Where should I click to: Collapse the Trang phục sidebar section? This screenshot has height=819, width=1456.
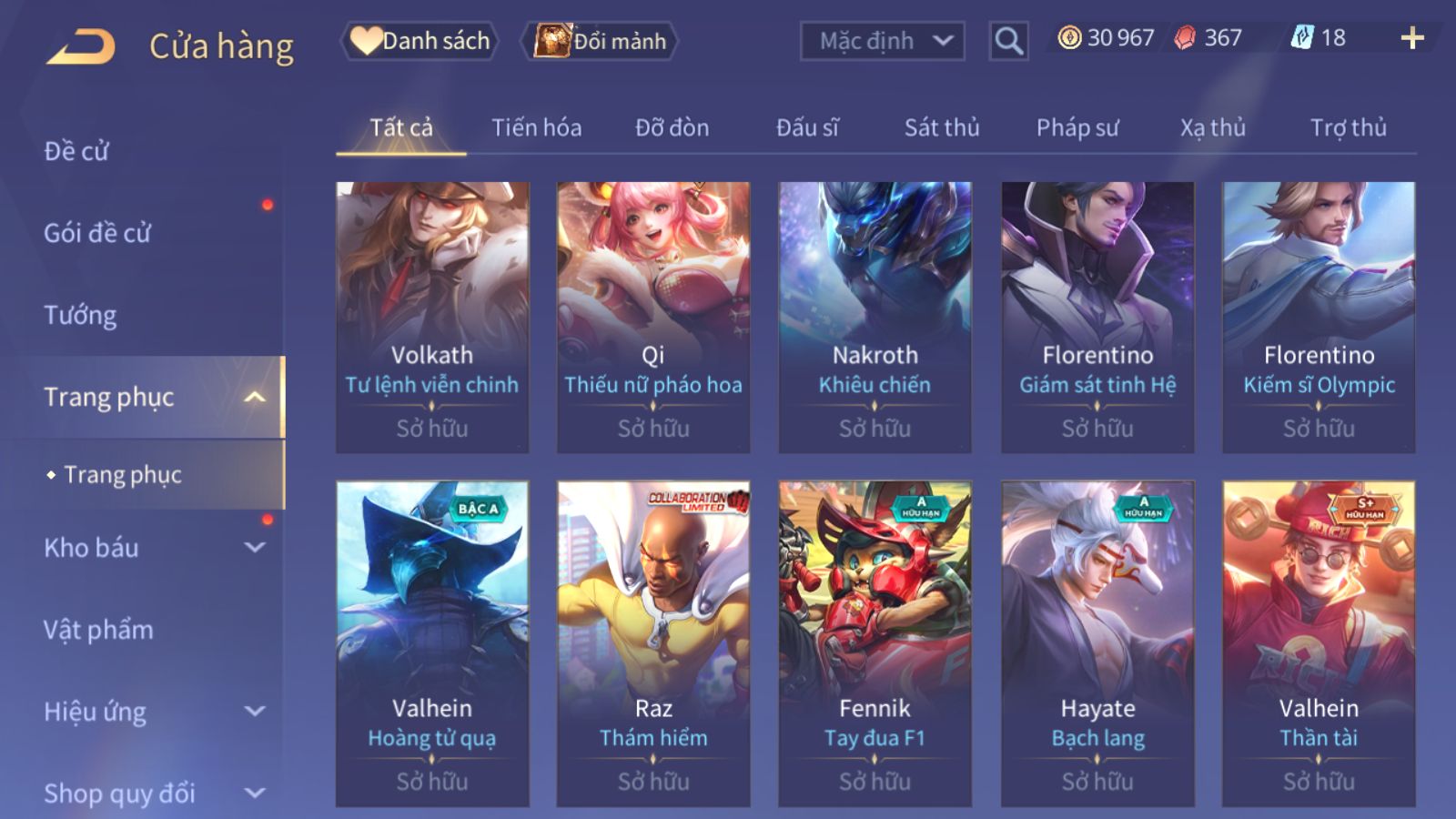coord(255,397)
